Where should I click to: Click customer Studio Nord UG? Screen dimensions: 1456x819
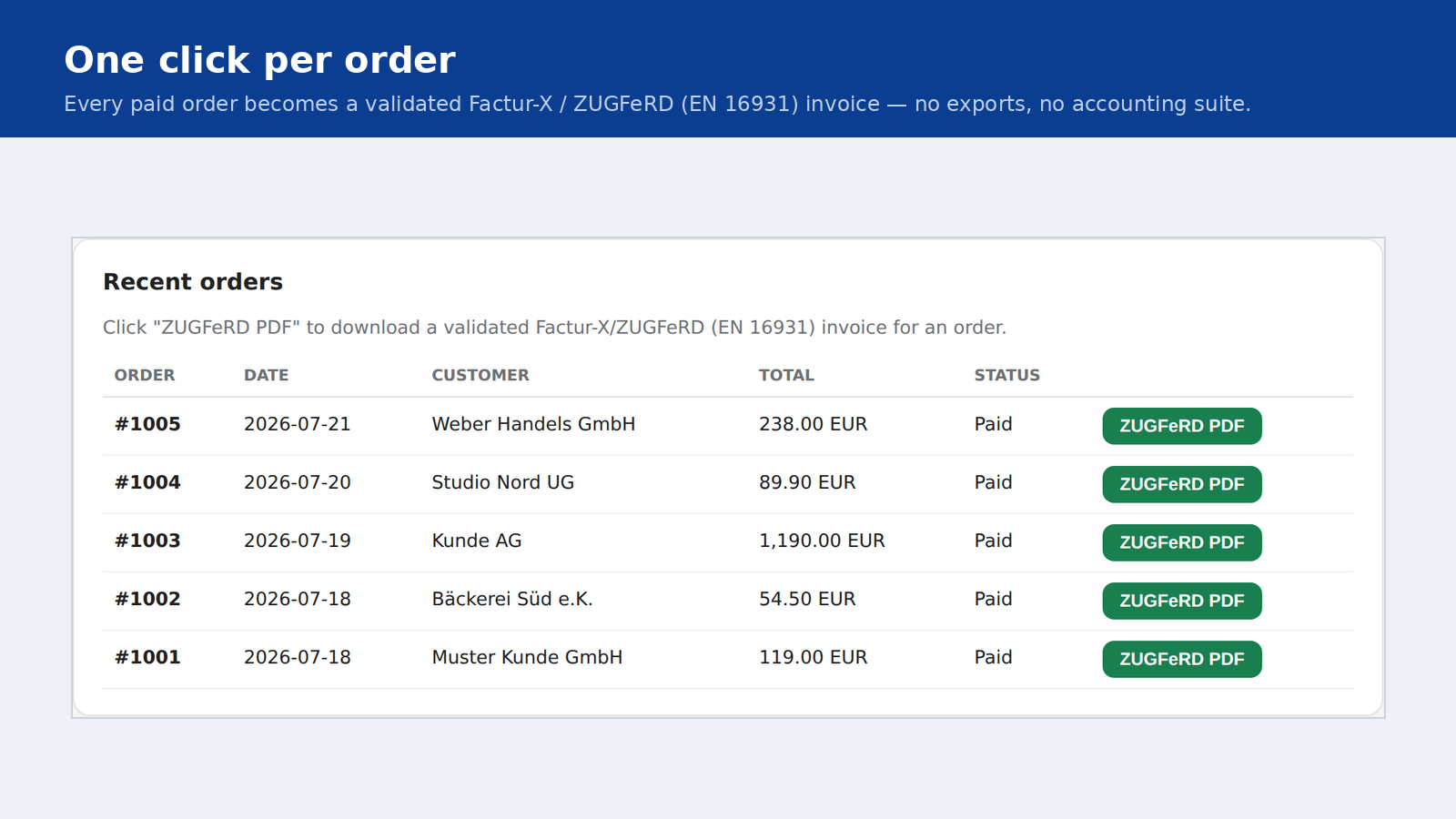click(503, 482)
